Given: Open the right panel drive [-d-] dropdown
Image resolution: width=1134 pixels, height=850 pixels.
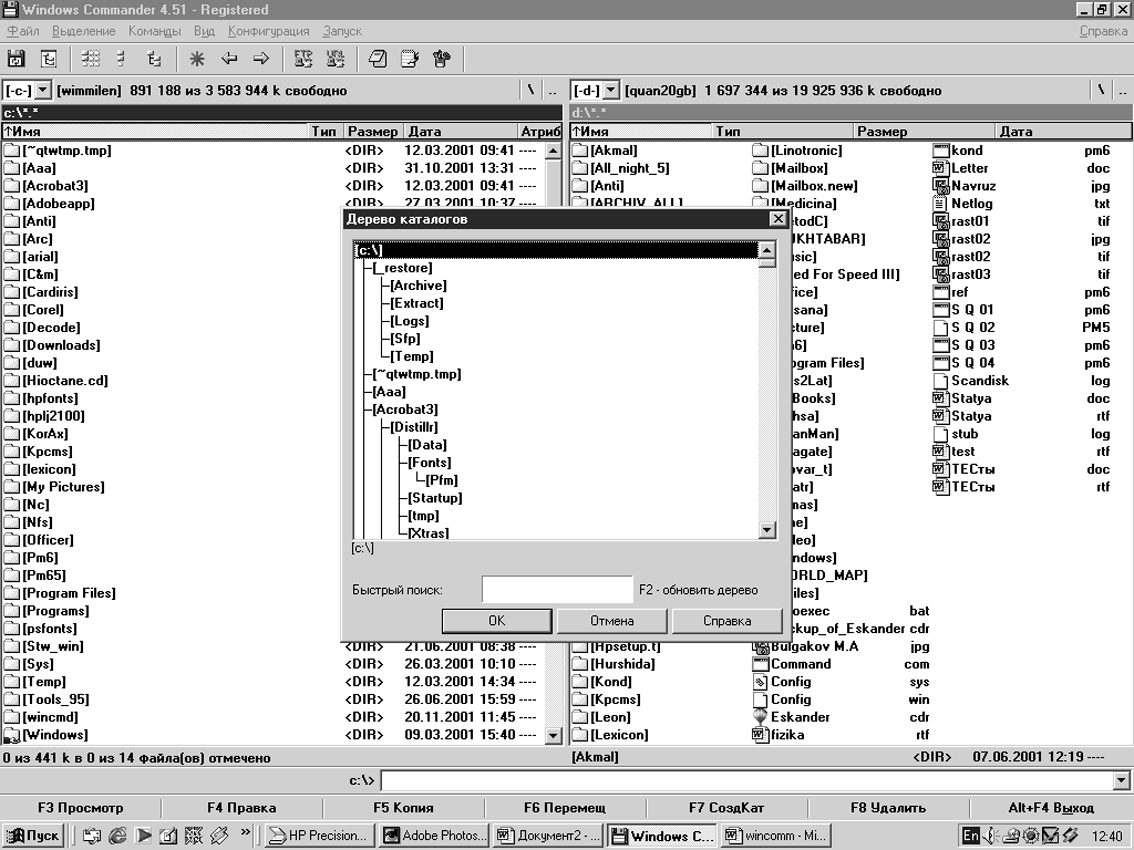Looking at the screenshot, I should point(611,90).
